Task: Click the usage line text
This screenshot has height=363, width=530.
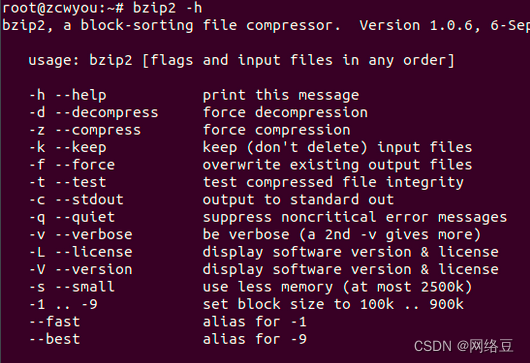Action: [x=241, y=60]
